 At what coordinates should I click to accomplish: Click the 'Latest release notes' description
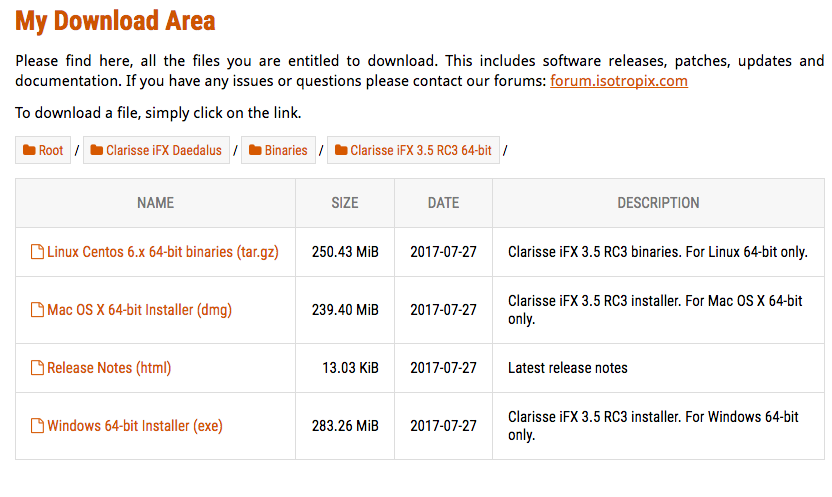pyautogui.click(x=568, y=368)
